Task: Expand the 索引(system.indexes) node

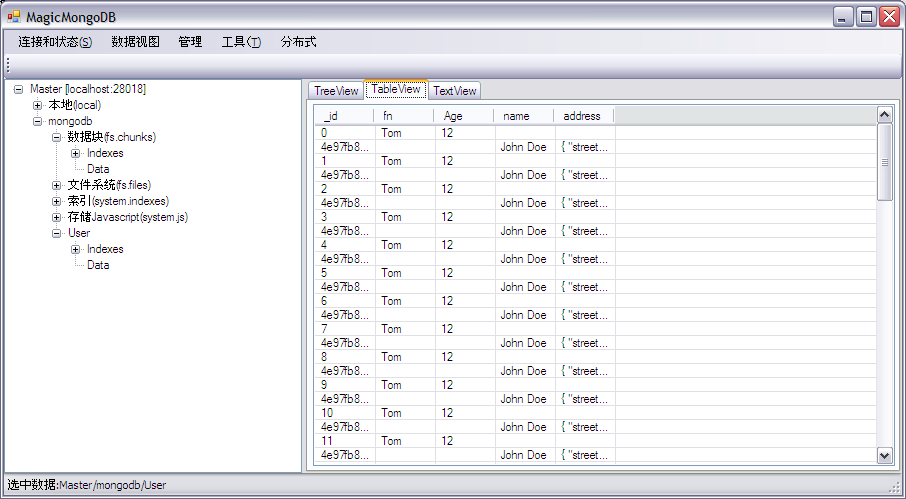Action: point(56,202)
